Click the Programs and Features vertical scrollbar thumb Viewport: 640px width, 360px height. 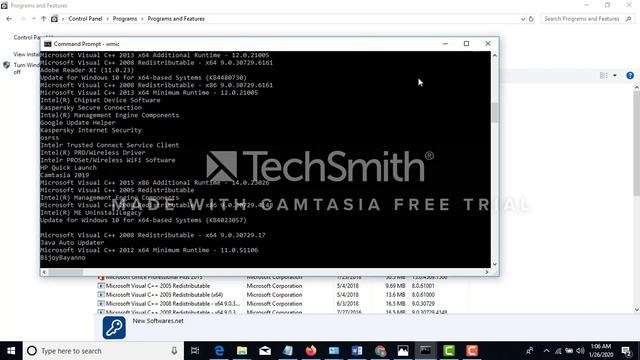click(636, 143)
